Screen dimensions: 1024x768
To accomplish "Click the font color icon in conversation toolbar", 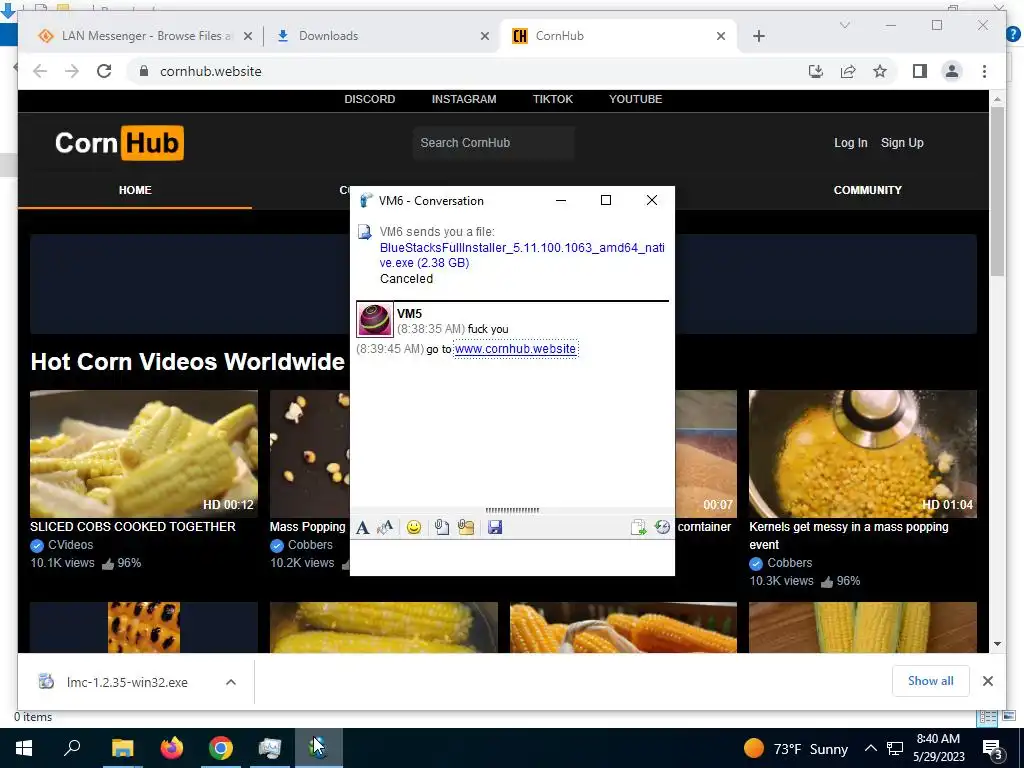I will 385,528.
